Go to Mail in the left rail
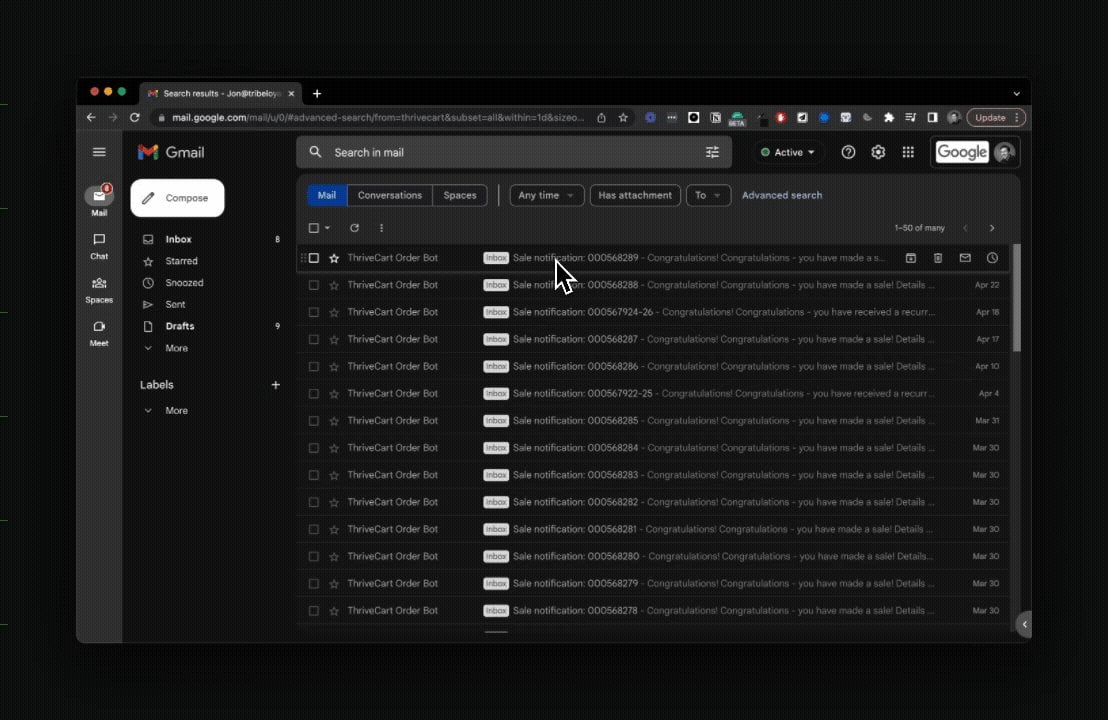 (99, 201)
